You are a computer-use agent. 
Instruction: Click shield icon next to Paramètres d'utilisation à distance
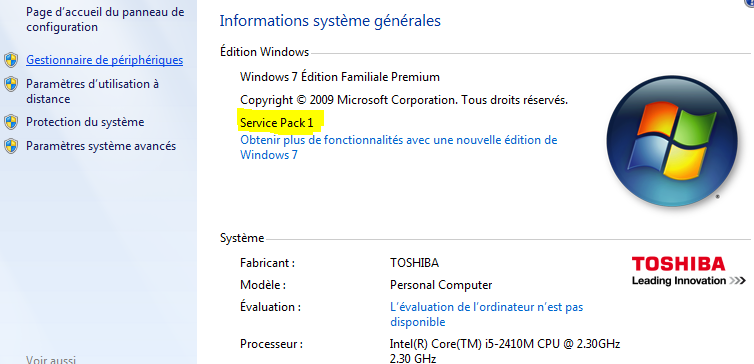(11, 85)
